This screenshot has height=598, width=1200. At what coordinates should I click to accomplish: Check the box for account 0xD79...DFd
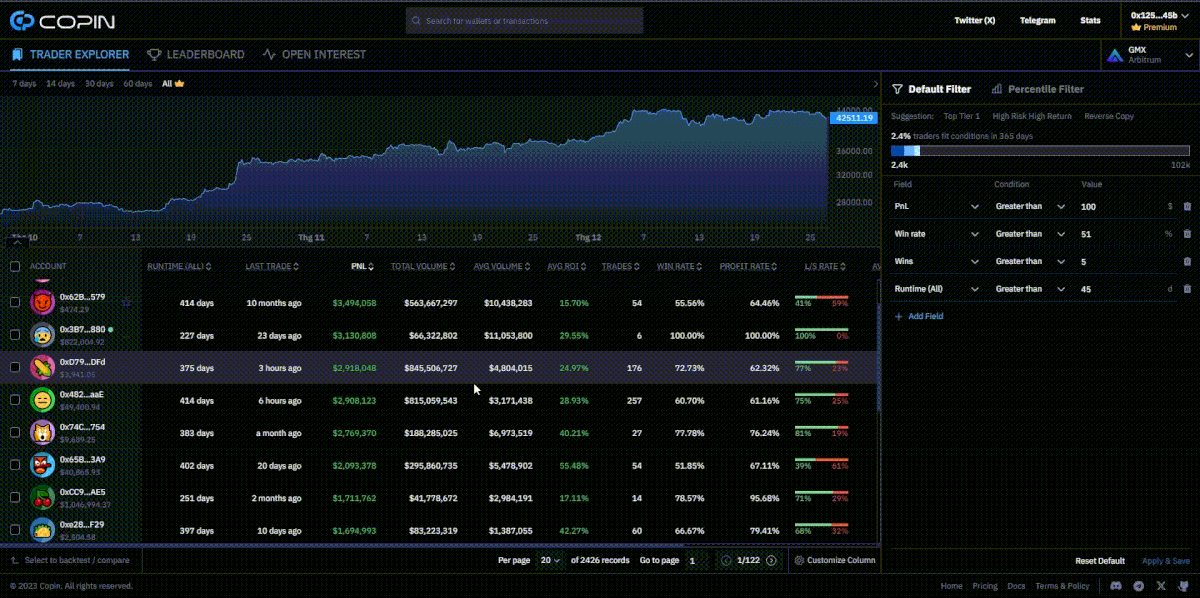point(15,367)
